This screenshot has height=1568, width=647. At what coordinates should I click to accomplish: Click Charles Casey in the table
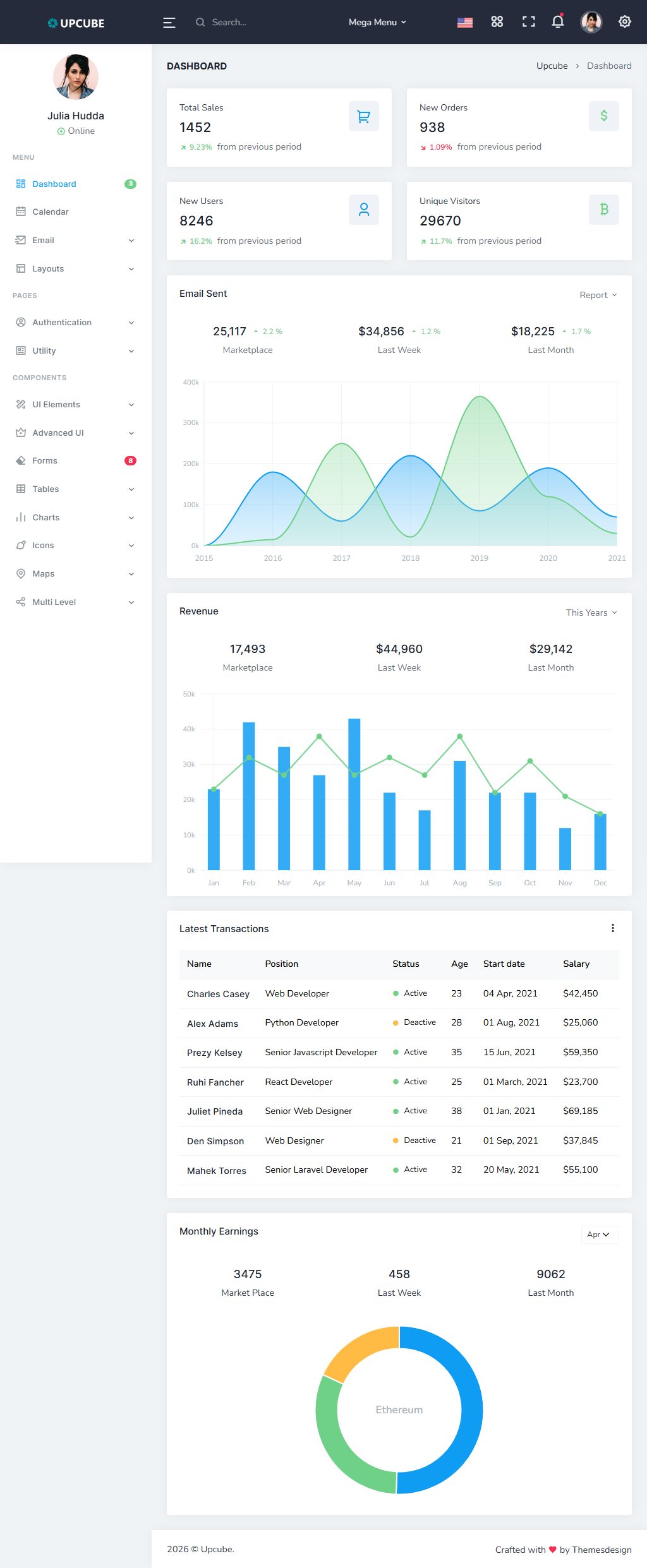(x=218, y=994)
